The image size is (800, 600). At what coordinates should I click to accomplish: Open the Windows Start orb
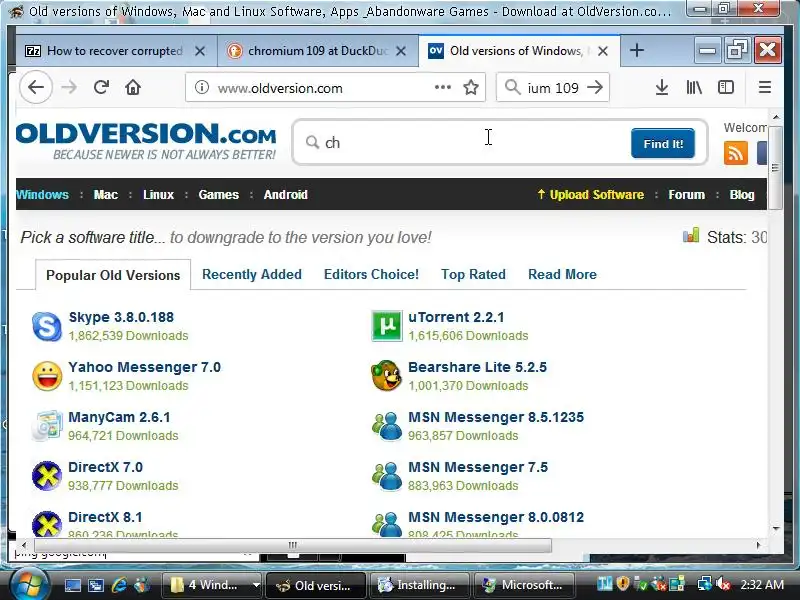[29, 584]
